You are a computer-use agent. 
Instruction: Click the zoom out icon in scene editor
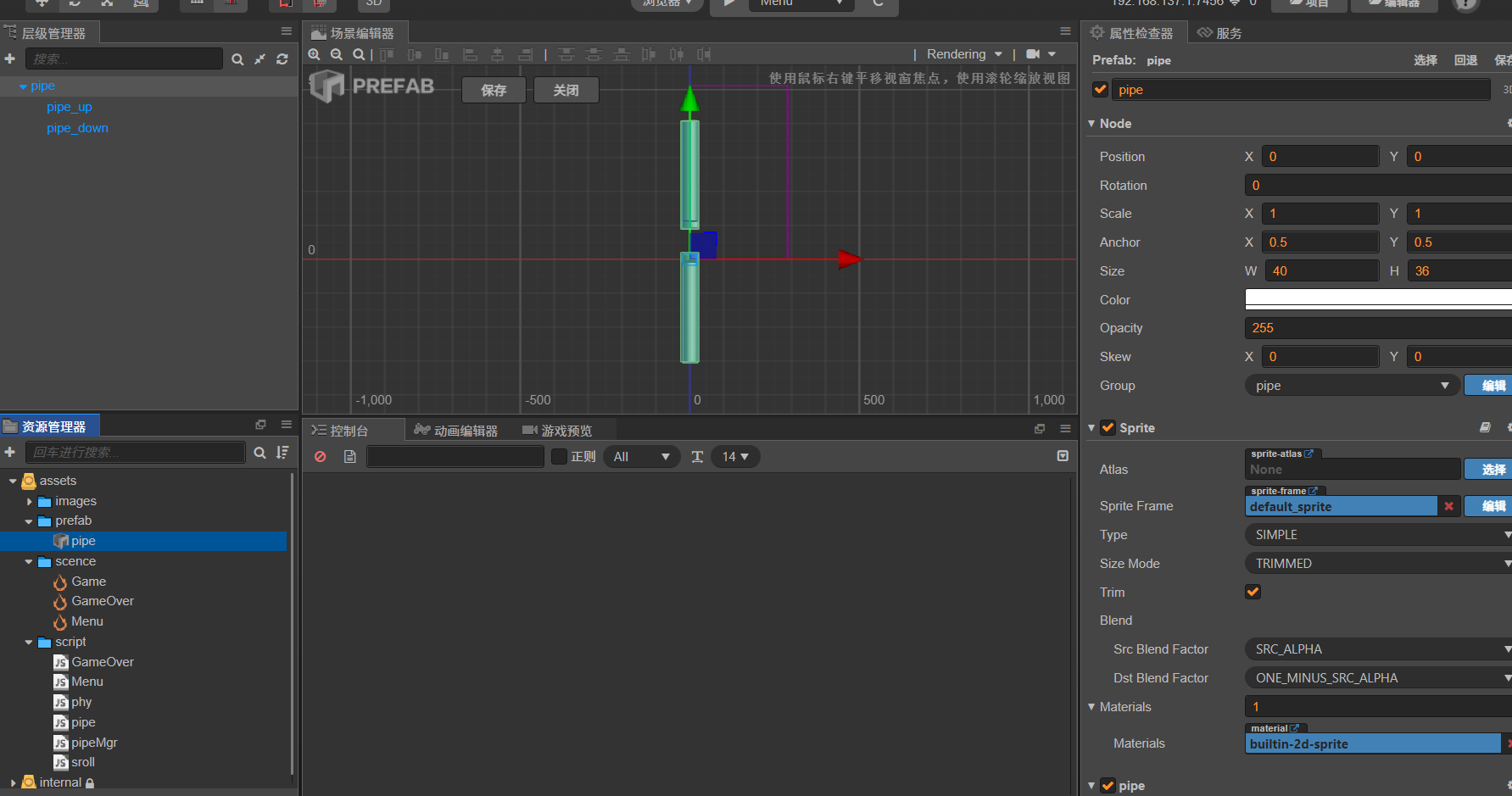click(337, 54)
